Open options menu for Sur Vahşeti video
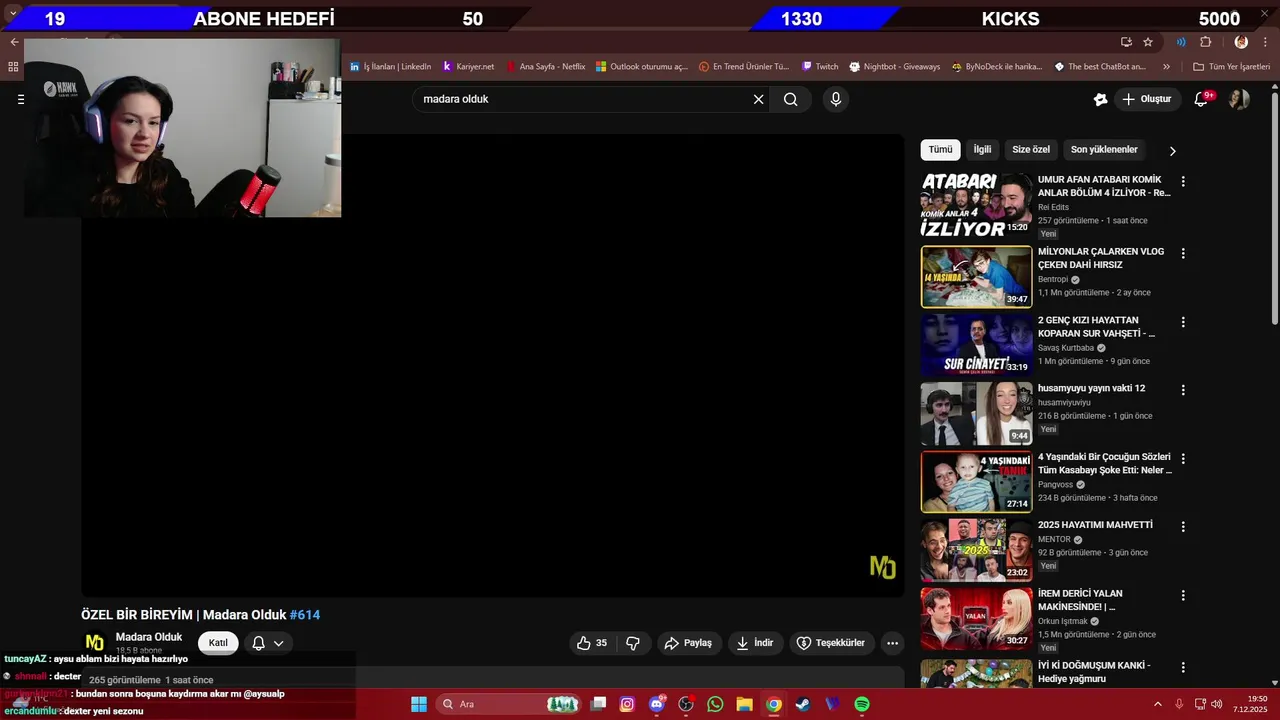The image size is (1280, 720). coord(1183,322)
